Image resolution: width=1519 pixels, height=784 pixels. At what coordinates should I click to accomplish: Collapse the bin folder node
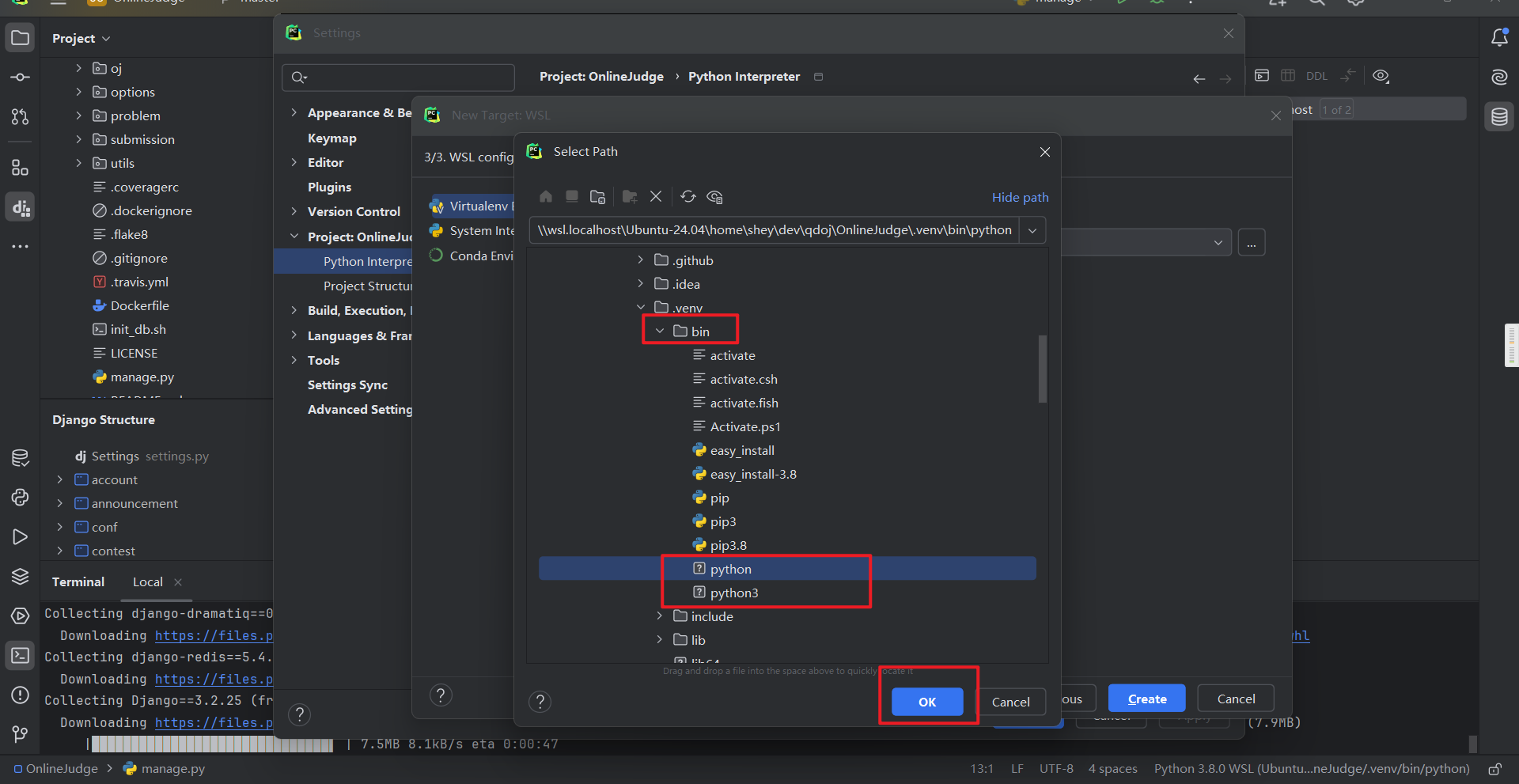[660, 331]
